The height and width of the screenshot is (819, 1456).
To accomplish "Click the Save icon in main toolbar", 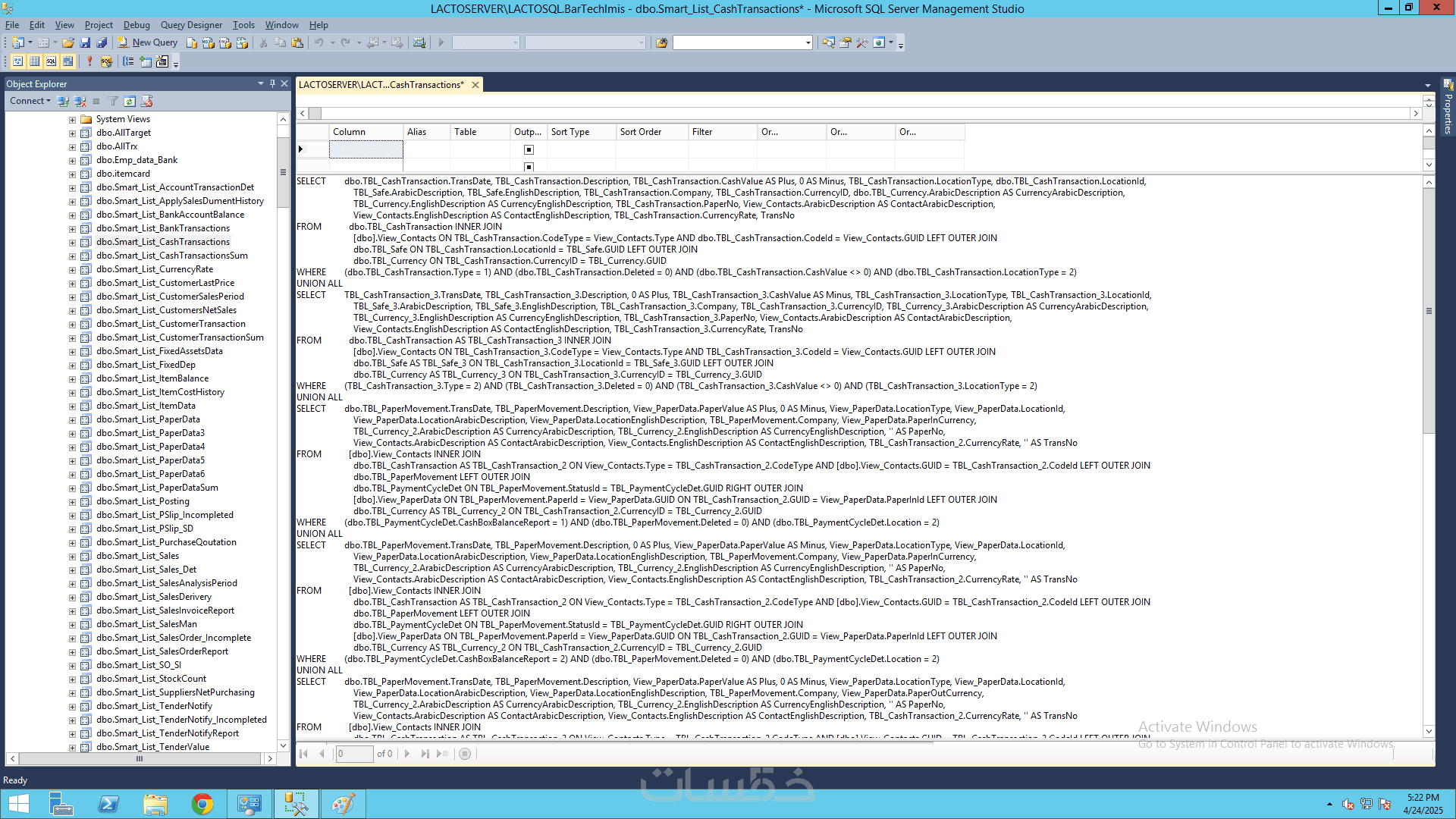I will pos(85,42).
